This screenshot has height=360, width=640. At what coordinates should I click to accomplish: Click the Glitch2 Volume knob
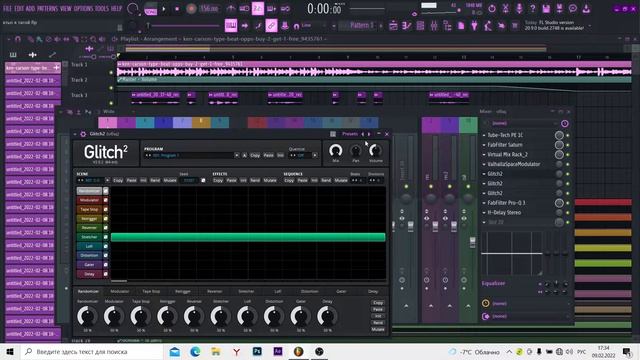pyautogui.click(x=376, y=151)
